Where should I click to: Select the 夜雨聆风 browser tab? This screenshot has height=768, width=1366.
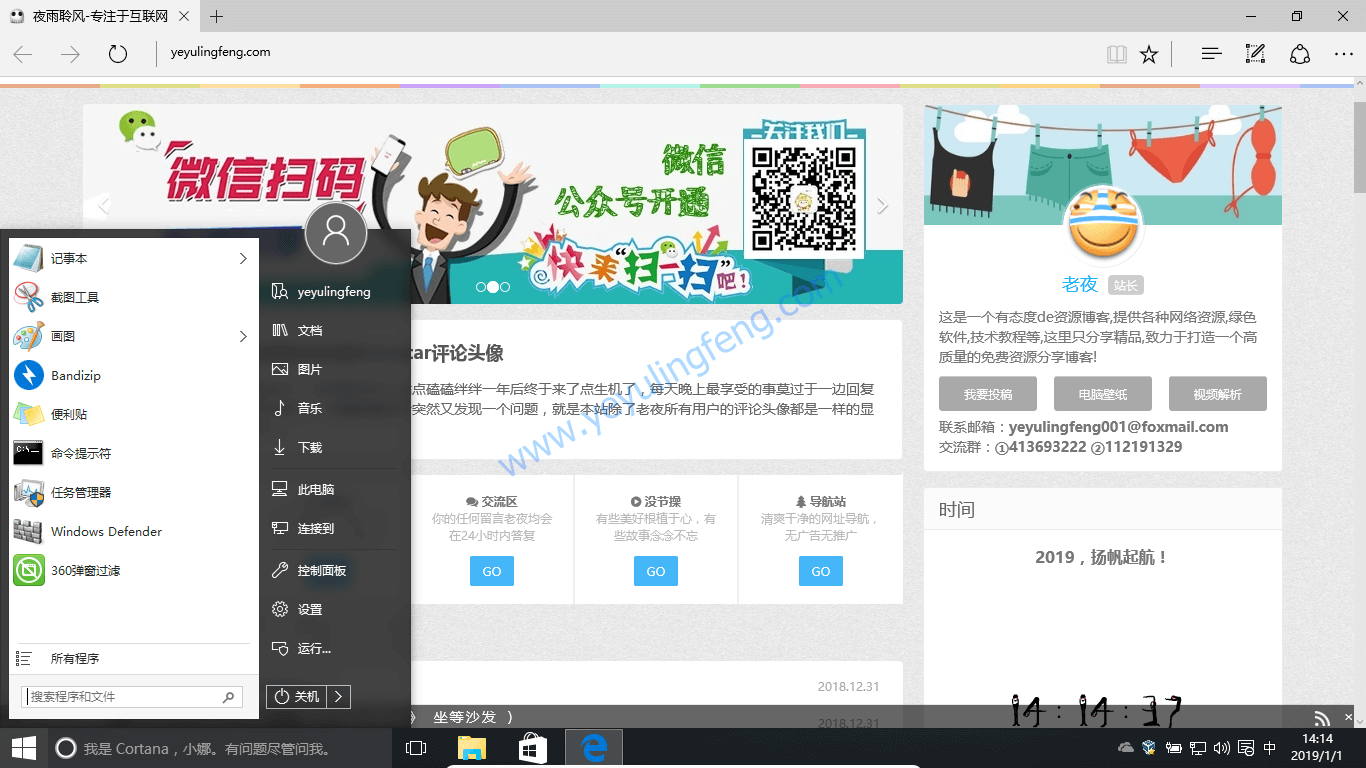[x=101, y=16]
